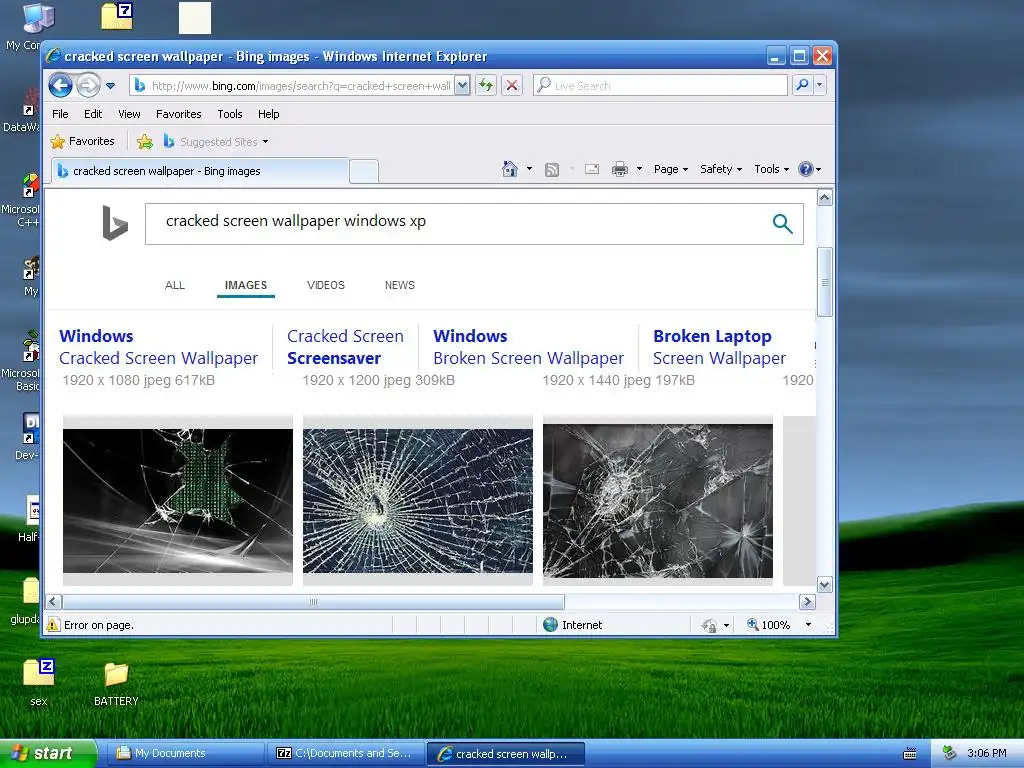This screenshot has width=1024, height=768.
Task: Click the Favorites star button
Action: point(82,141)
